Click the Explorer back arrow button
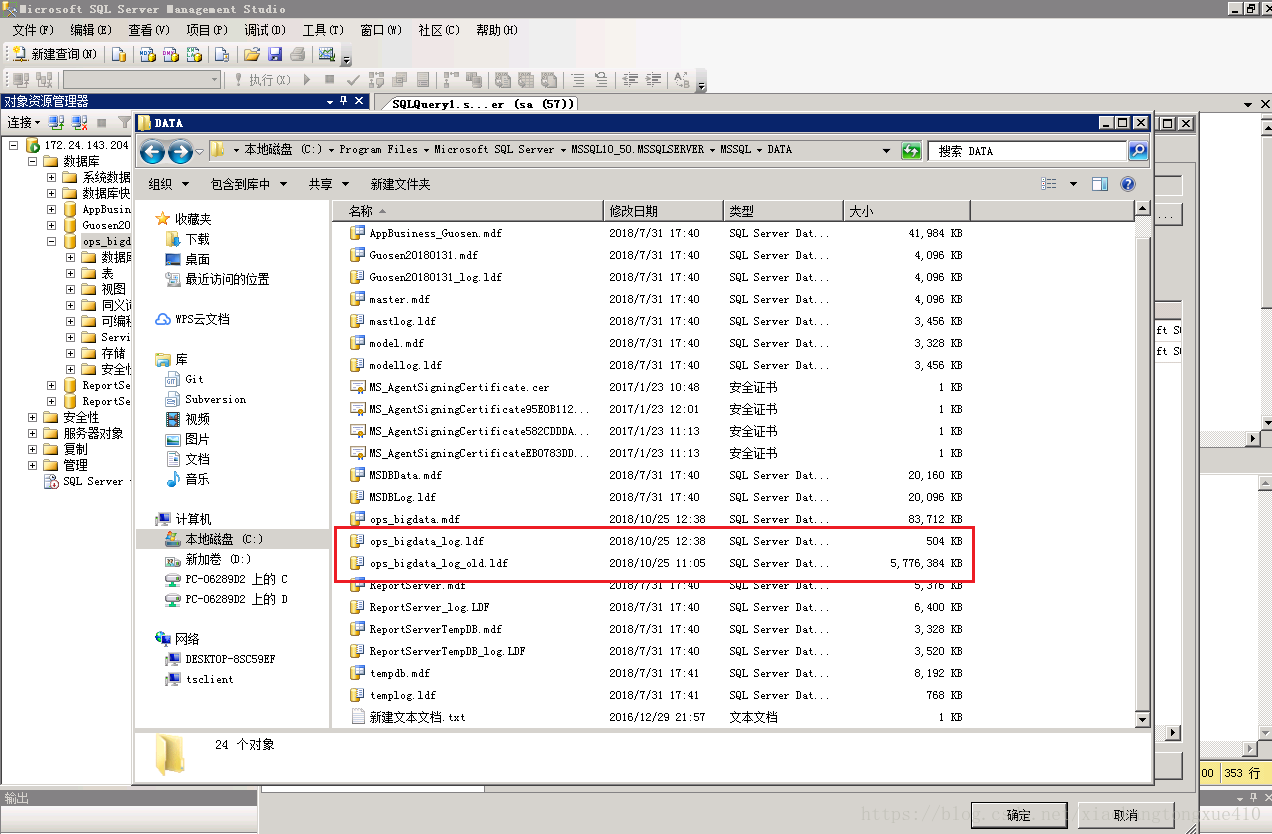Viewport: 1272px width, 834px height. click(x=152, y=152)
